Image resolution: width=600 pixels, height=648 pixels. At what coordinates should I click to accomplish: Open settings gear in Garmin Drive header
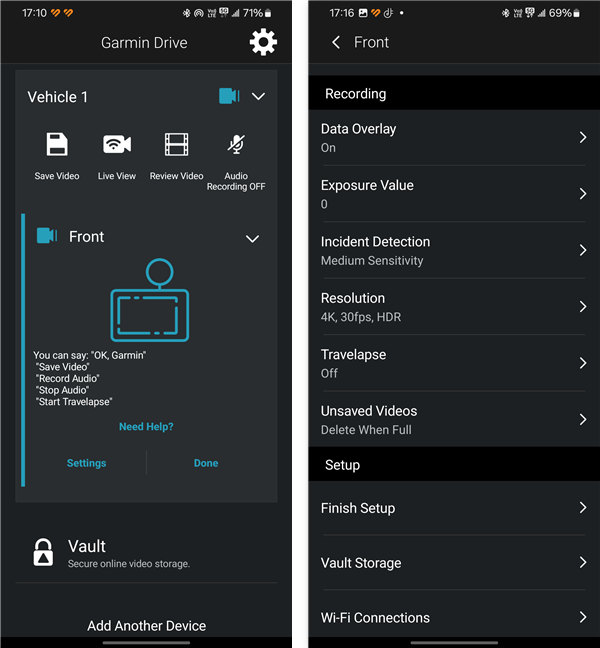(263, 42)
